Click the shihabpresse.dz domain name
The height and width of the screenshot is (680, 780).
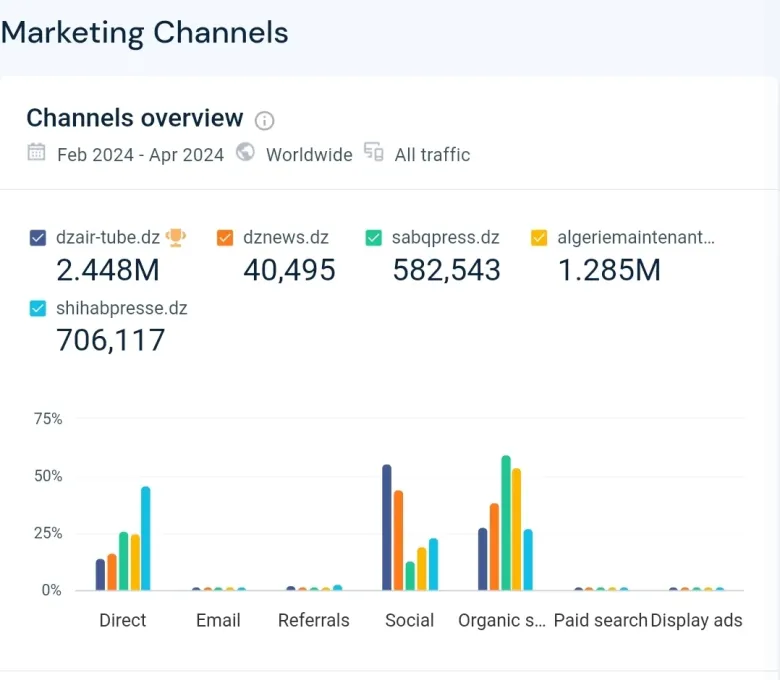(x=121, y=308)
